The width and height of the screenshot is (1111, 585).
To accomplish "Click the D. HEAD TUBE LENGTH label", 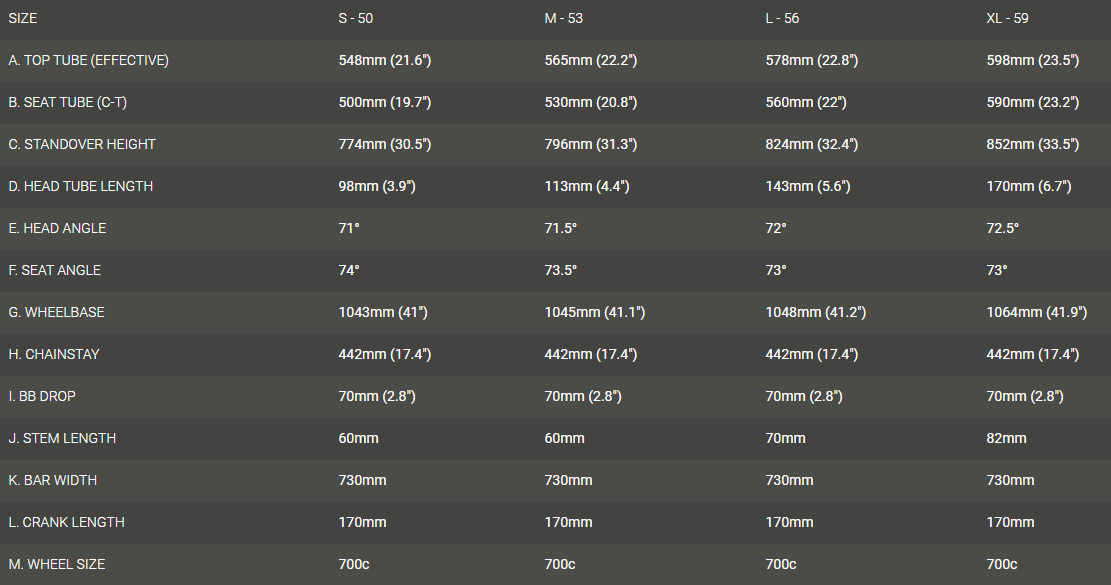I will coord(81,186).
